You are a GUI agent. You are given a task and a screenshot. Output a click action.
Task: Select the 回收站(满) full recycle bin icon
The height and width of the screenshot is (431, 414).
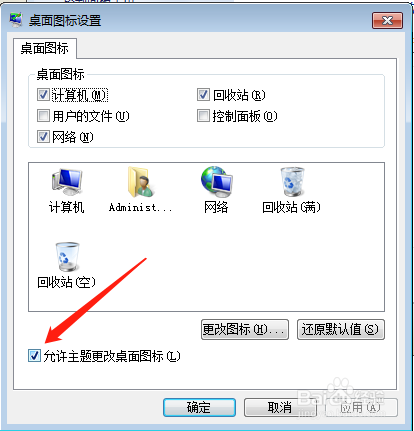292,182
